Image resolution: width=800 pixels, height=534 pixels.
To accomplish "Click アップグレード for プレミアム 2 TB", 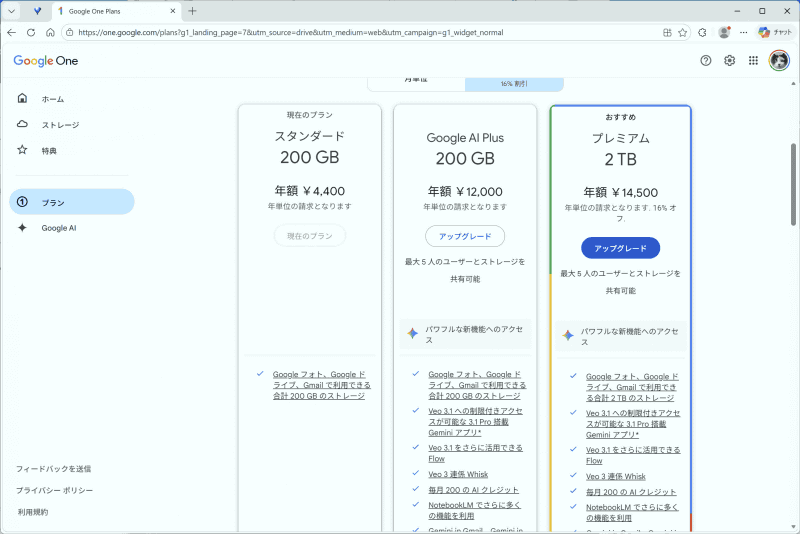I will coord(620,248).
